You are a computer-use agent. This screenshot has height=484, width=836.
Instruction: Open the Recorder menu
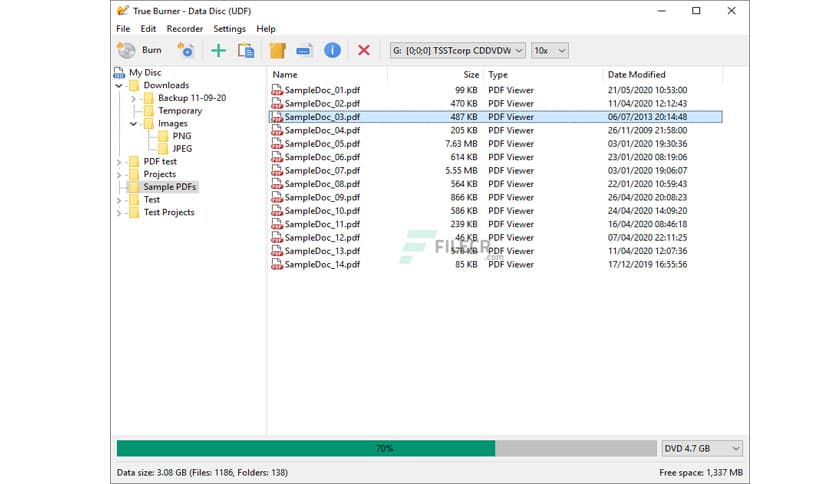pyautogui.click(x=184, y=29)
